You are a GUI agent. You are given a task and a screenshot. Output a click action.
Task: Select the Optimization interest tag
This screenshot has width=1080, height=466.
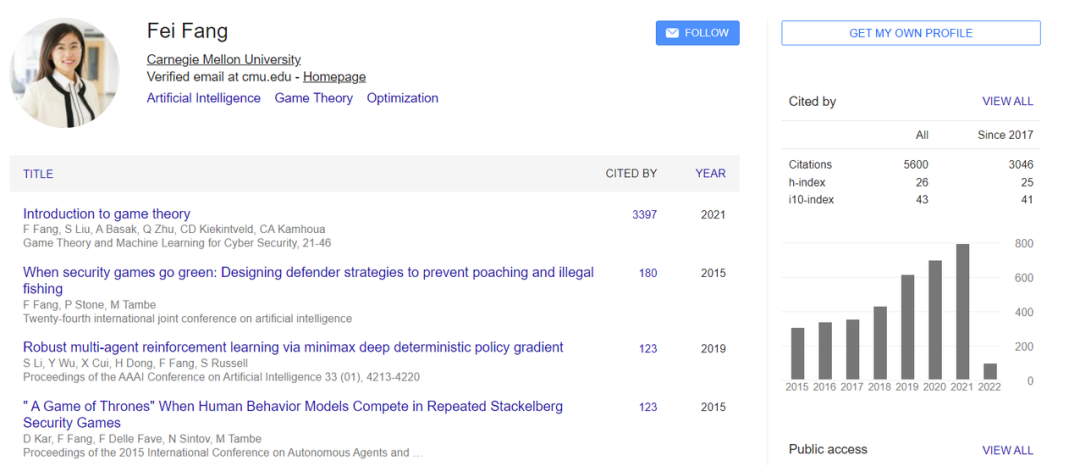click(402, 98)
